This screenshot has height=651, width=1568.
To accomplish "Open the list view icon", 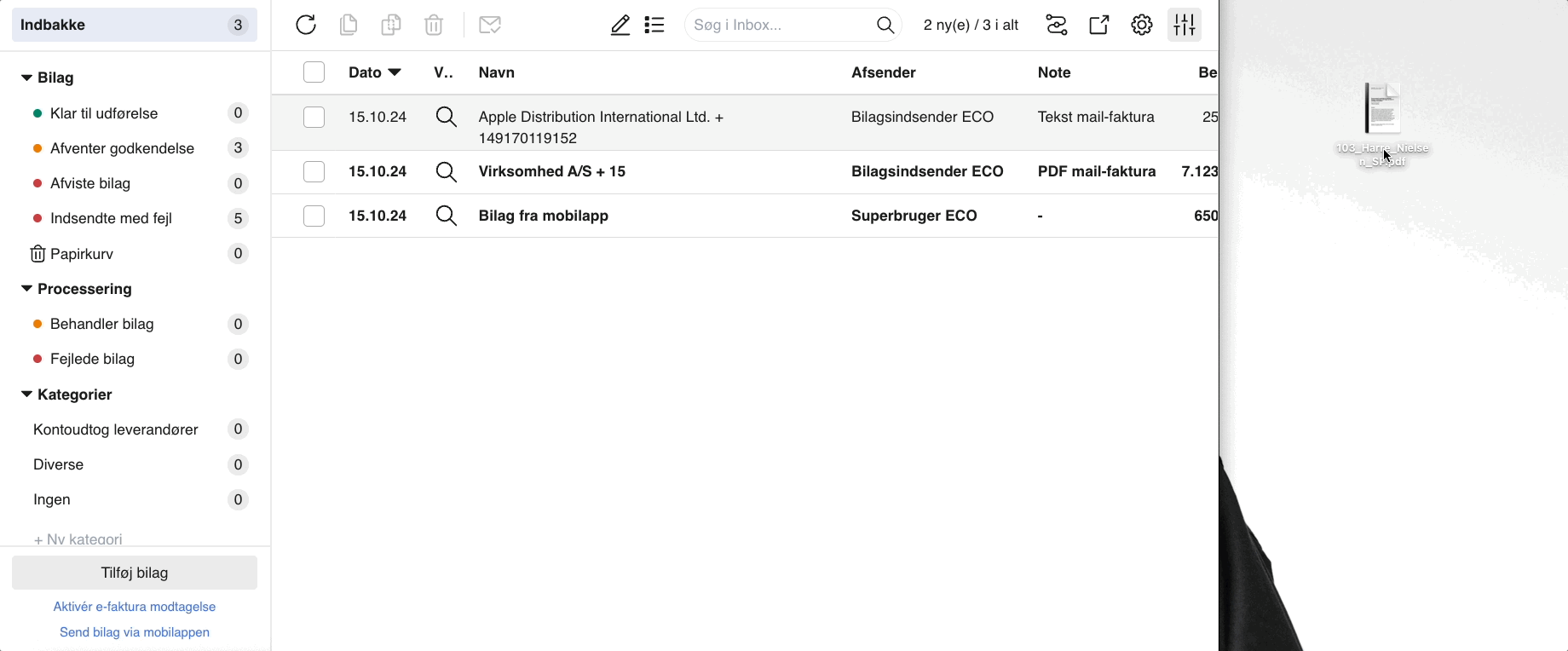I will 654,26.
